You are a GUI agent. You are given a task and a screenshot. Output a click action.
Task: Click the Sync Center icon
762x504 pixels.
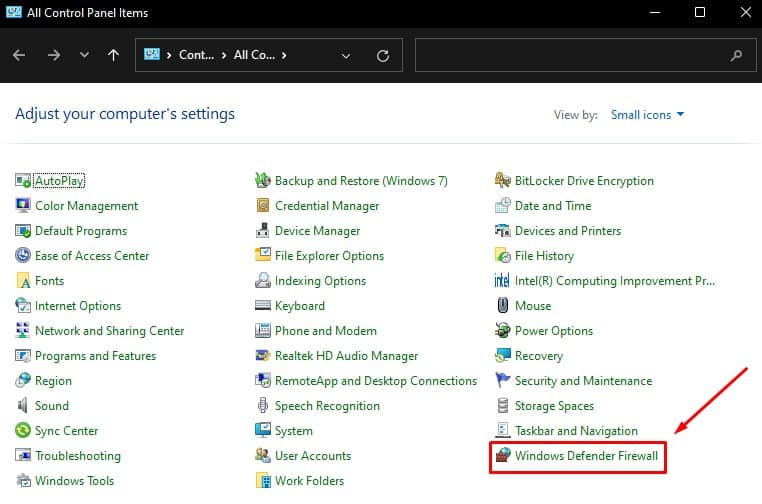[x=23, y=431]
